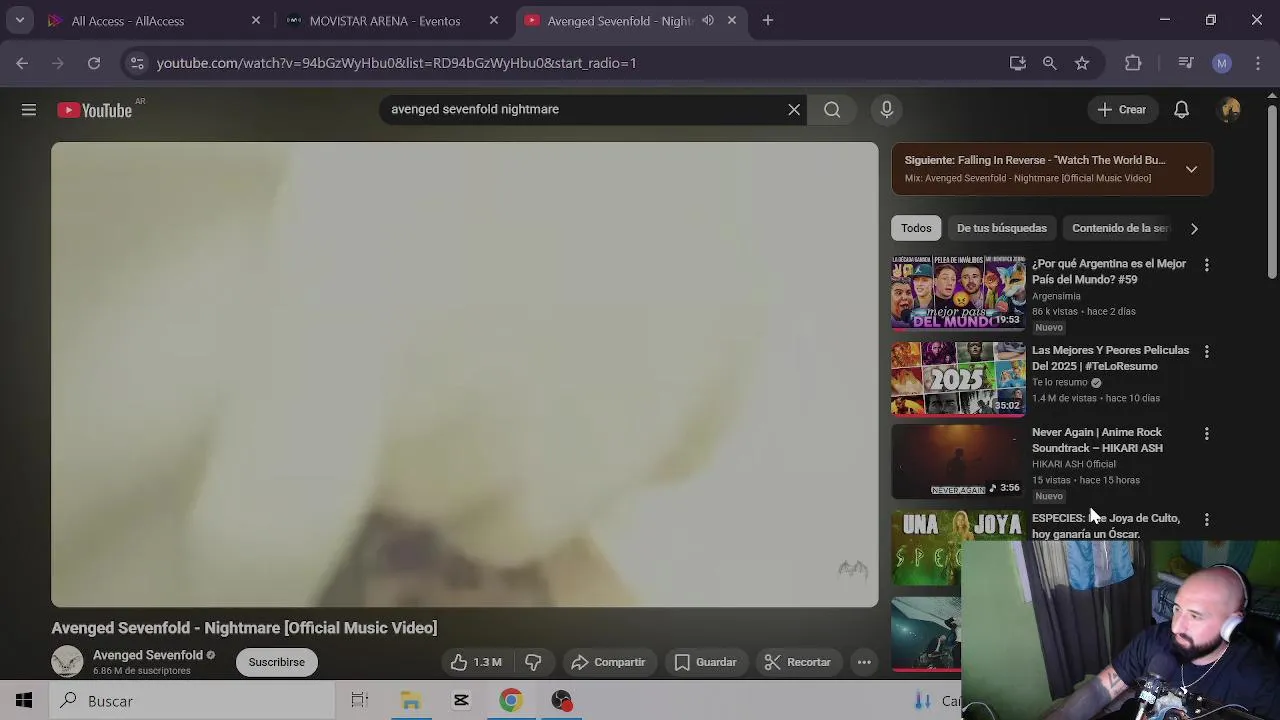Select the Todos filter chip
This screenshot has width=1280, height=720.
click(916, 229)
